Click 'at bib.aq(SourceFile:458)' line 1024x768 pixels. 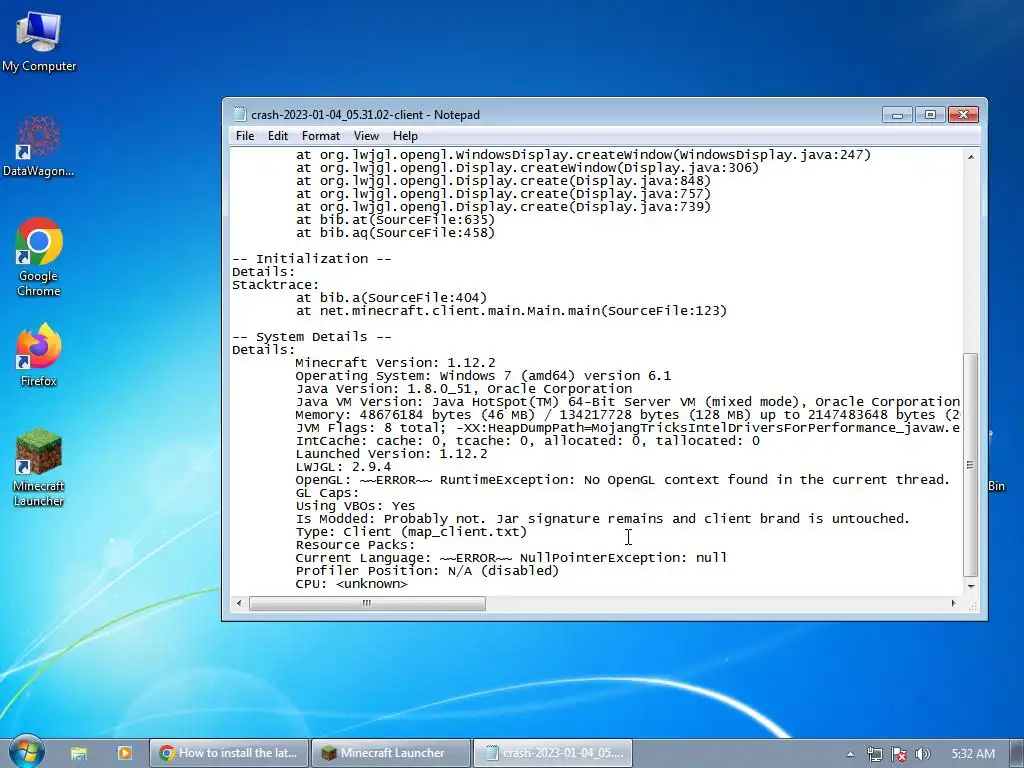coord(395,232)
